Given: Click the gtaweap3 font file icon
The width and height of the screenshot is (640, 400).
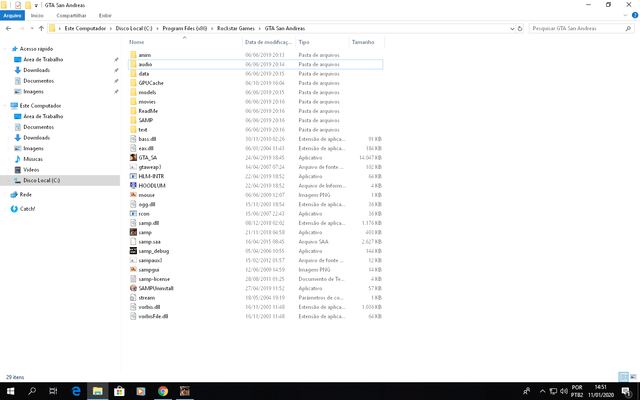Looking at the screenshot, I should (x=133, y=167).
